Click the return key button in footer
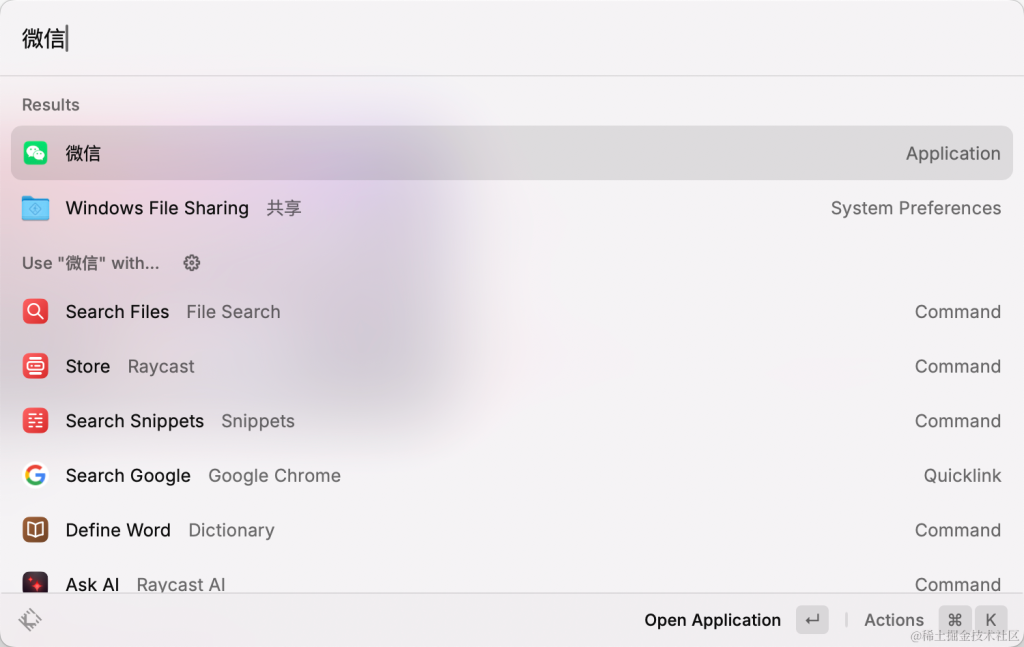This screenshot has width=1024, height=647. click(812, 620)
